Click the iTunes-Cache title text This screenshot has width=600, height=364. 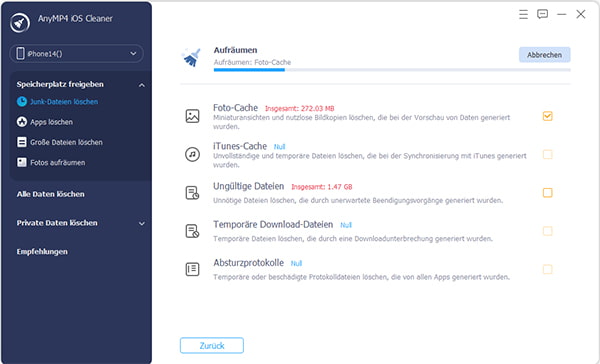pos(240,146)
